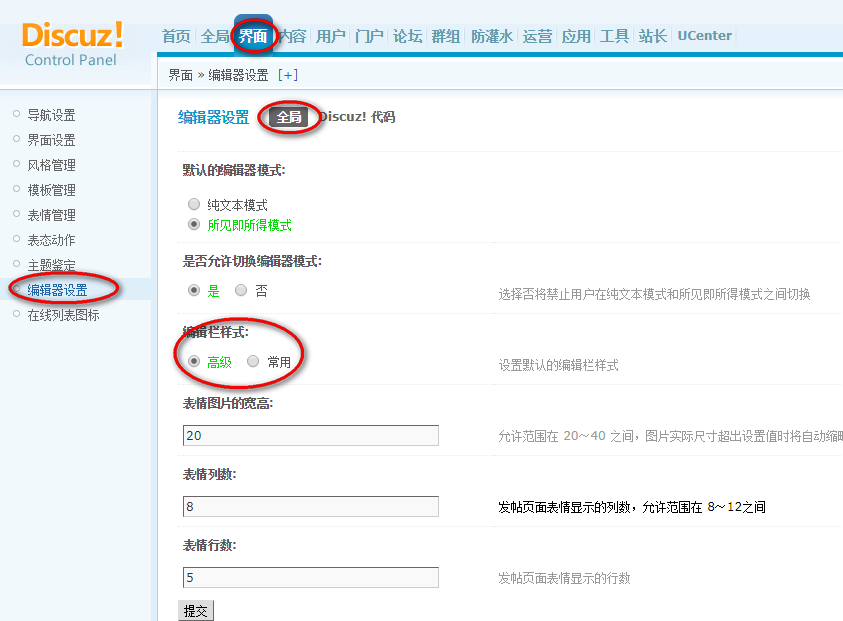Open the 全局 top navigation menu
This screenshot has width=843, height=621.
[215, 36]
